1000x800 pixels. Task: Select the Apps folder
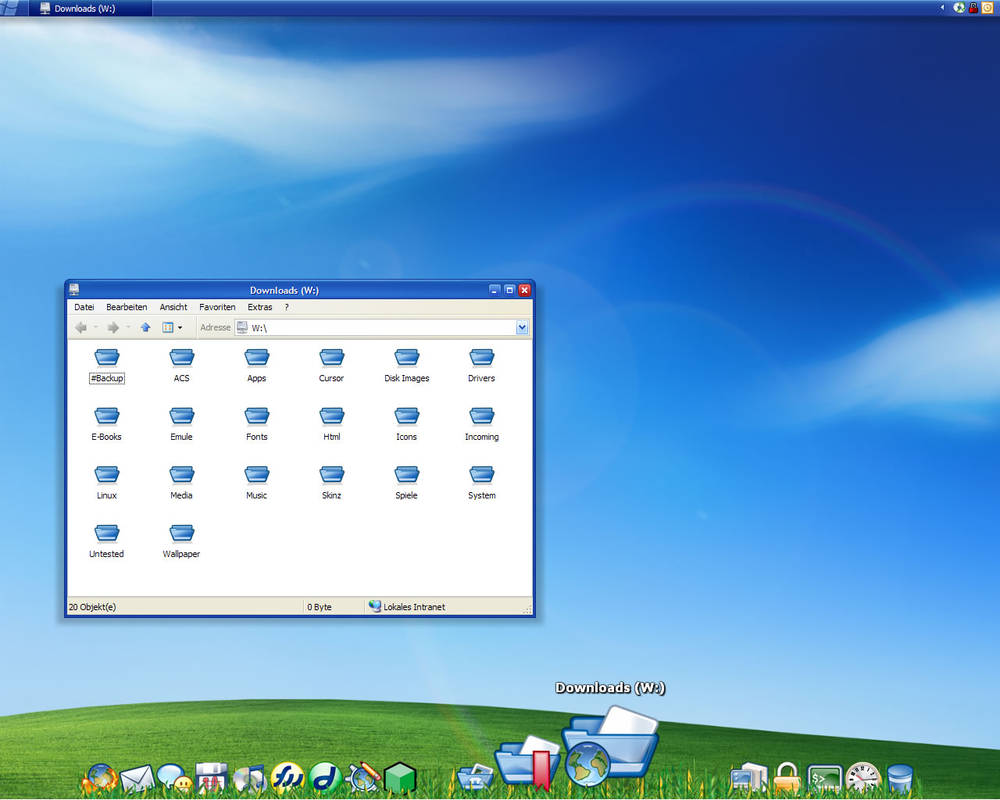pos(256,366)
